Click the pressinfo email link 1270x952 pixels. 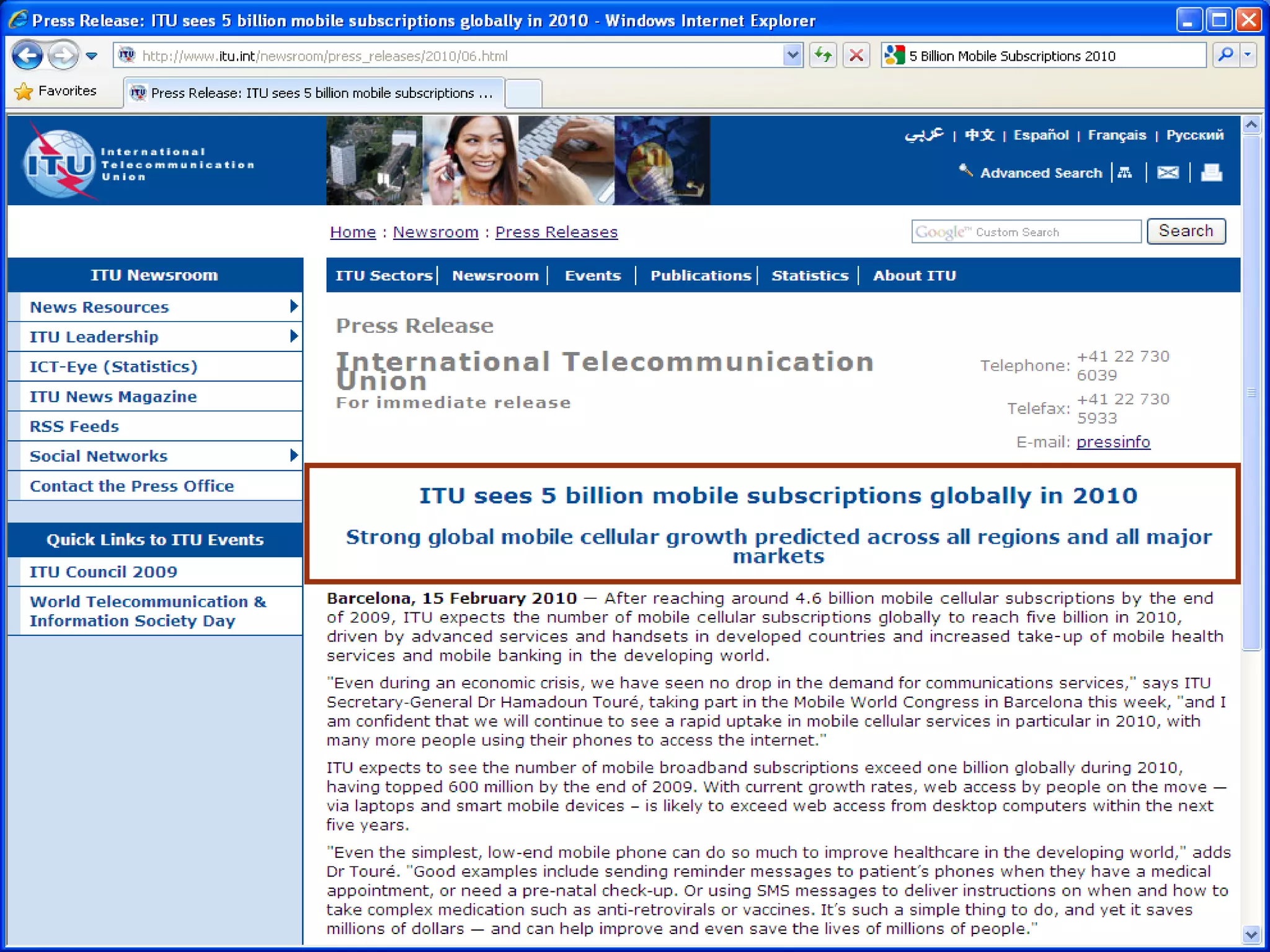pos(1113,442)
